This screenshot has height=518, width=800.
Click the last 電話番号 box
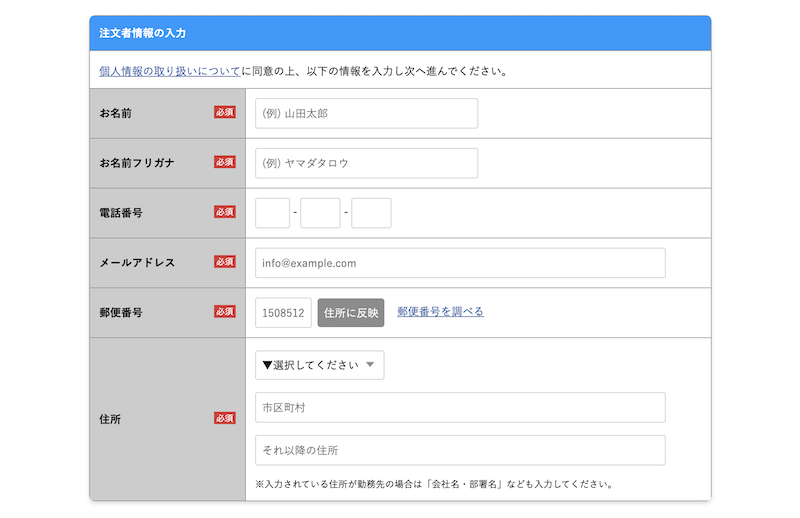(x=371, y=213)
